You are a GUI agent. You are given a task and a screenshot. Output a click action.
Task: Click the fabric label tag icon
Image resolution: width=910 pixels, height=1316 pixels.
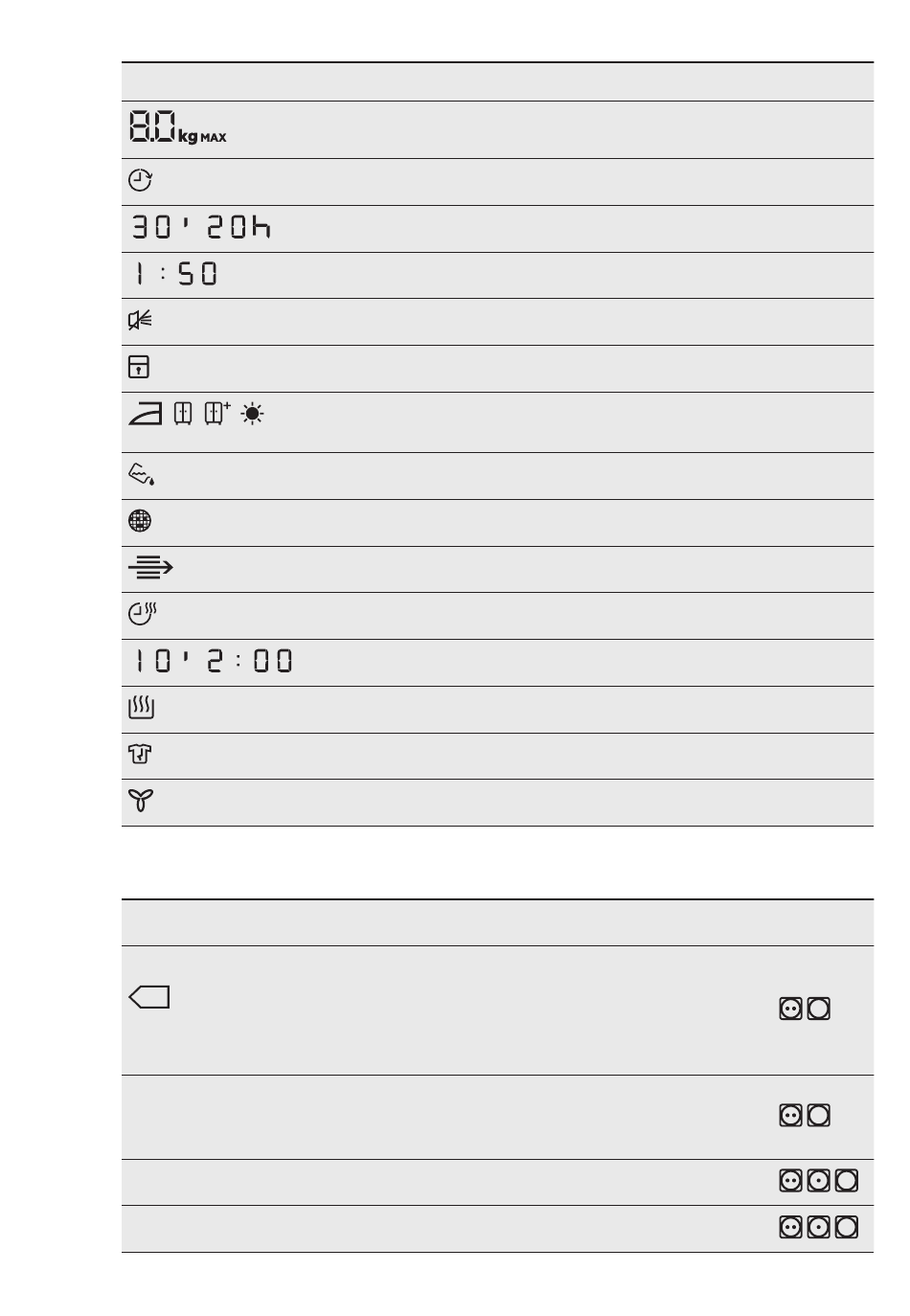click(149, 997)
